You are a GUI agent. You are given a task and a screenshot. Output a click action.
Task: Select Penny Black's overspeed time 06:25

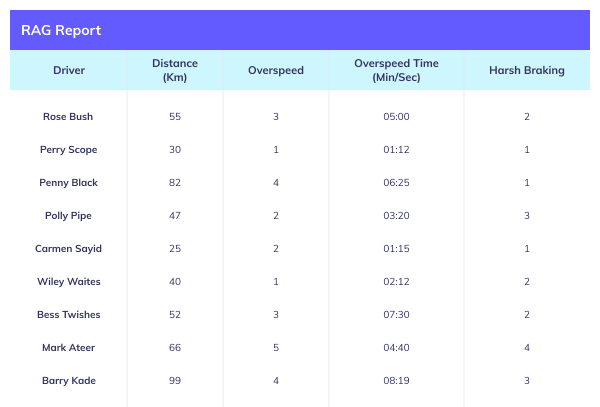[x=396, y=182]
